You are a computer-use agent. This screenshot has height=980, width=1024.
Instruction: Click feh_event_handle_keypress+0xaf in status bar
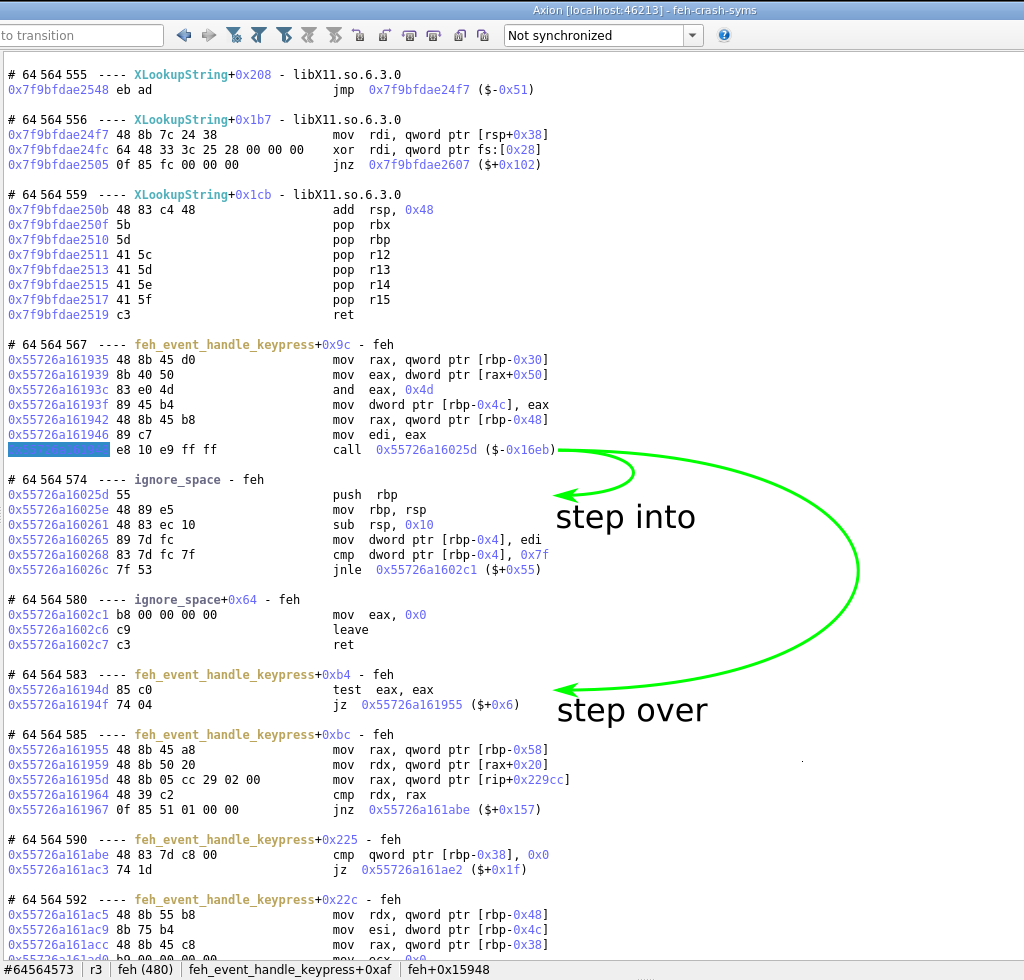pos(290,969)
